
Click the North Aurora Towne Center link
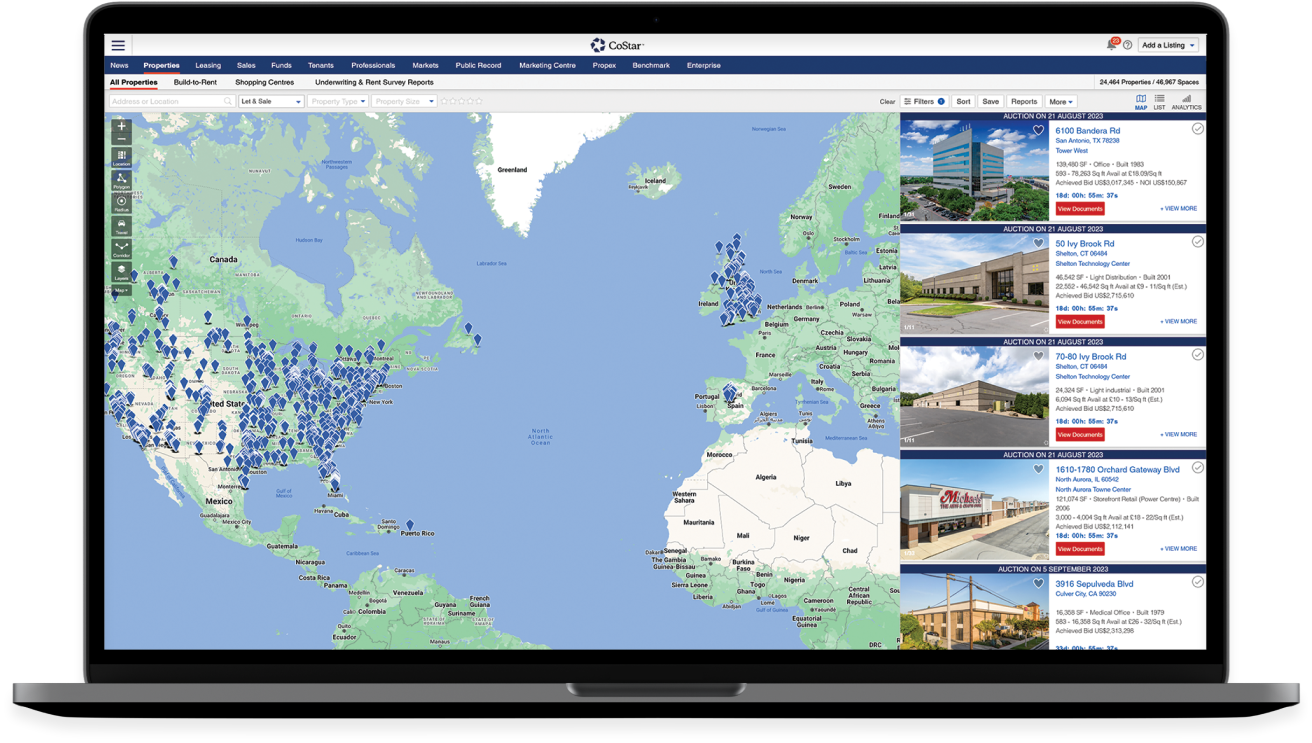point(1093,490)
